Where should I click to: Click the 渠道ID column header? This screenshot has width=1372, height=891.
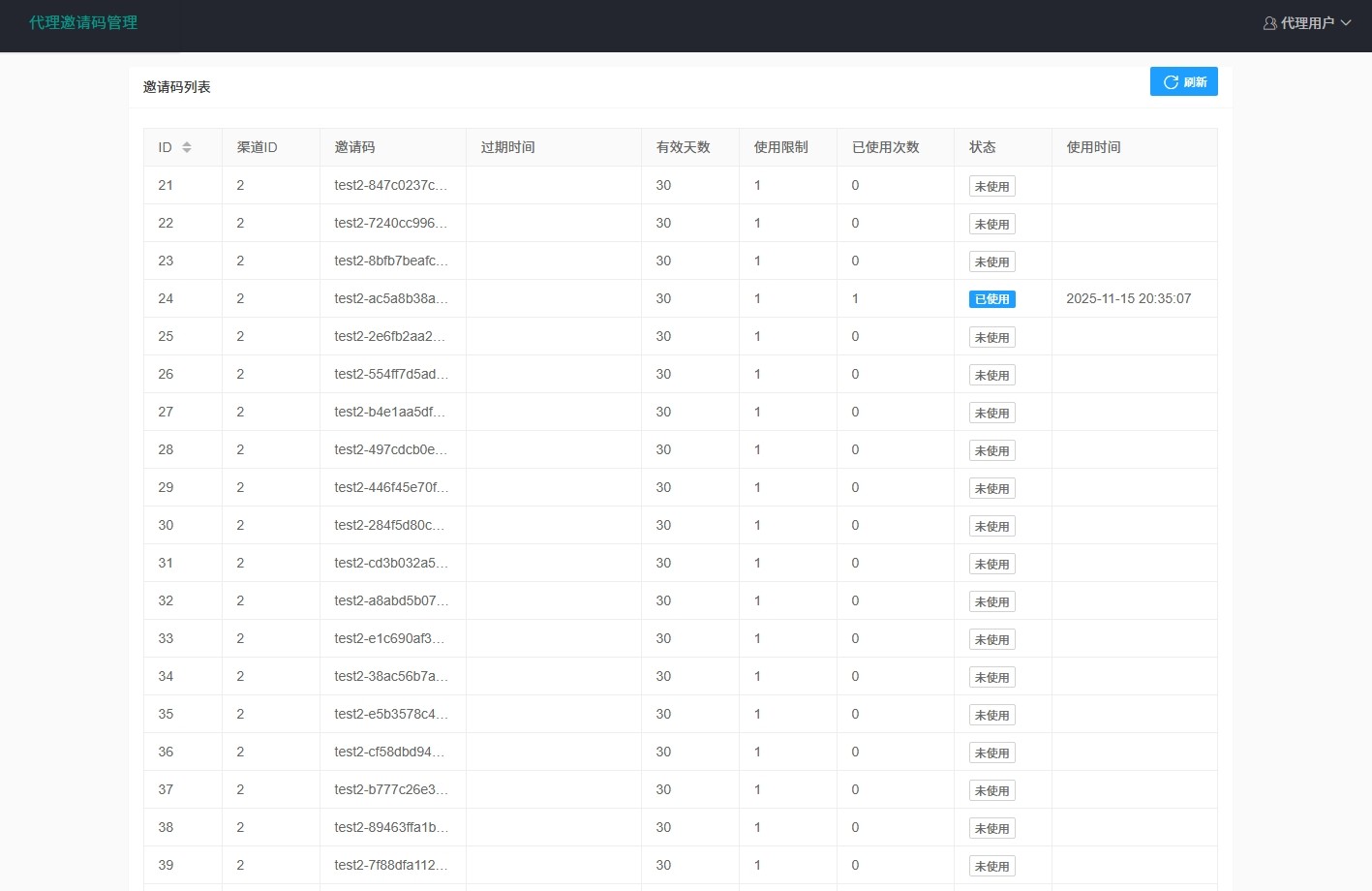[x=257, y=147]
